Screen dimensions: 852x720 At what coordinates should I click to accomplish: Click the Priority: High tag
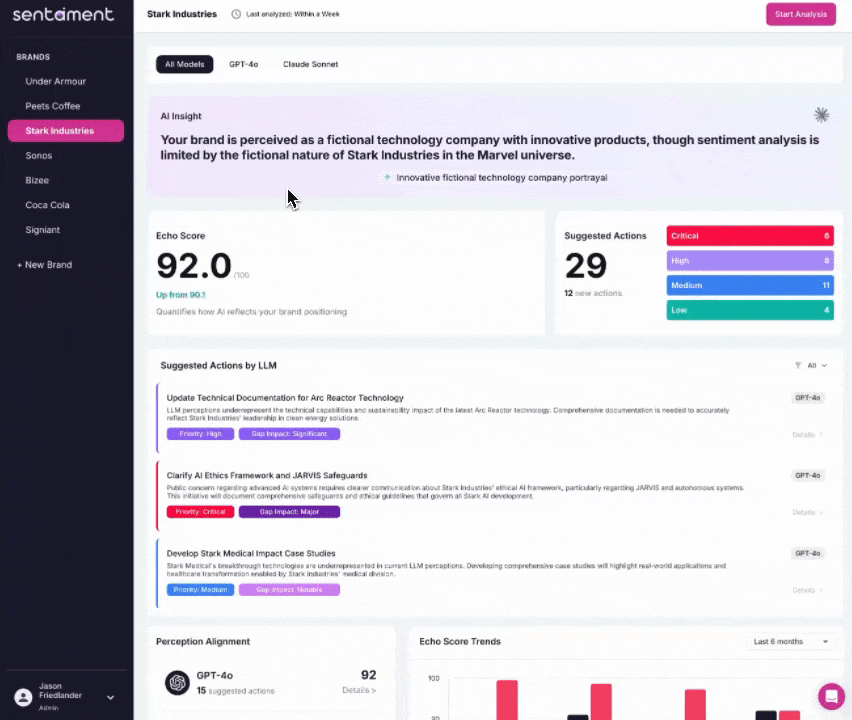pyautogui.click(x=201, y=434)
